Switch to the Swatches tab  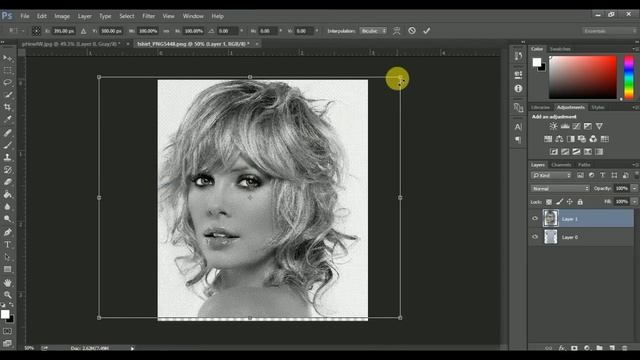coord(560,49)
